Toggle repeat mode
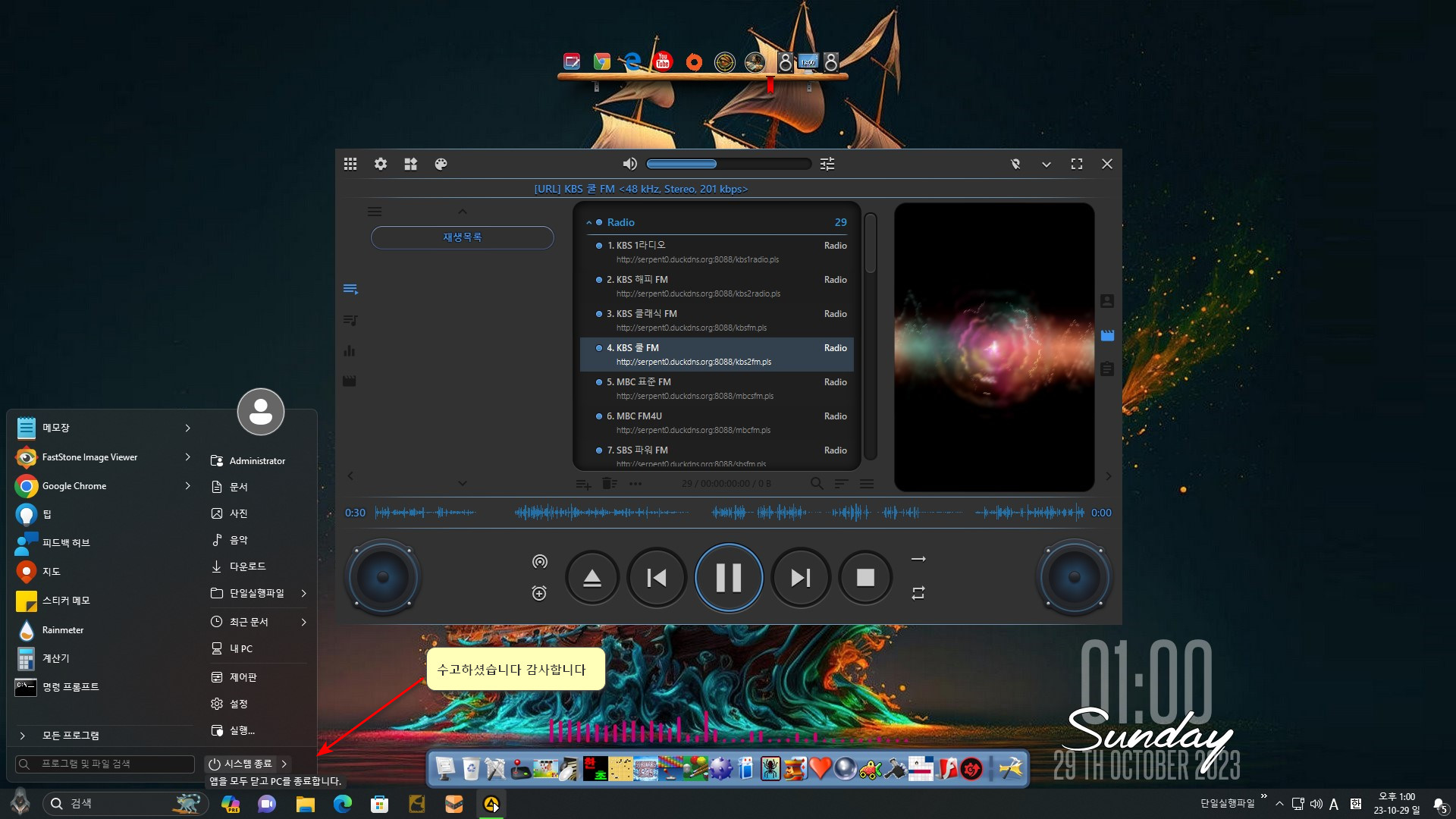The image size is (1456, 819). [918, 593]
